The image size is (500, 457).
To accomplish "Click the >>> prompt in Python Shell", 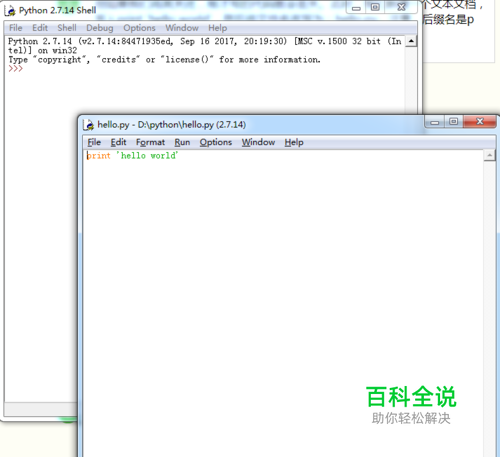I will pos(15,69).
